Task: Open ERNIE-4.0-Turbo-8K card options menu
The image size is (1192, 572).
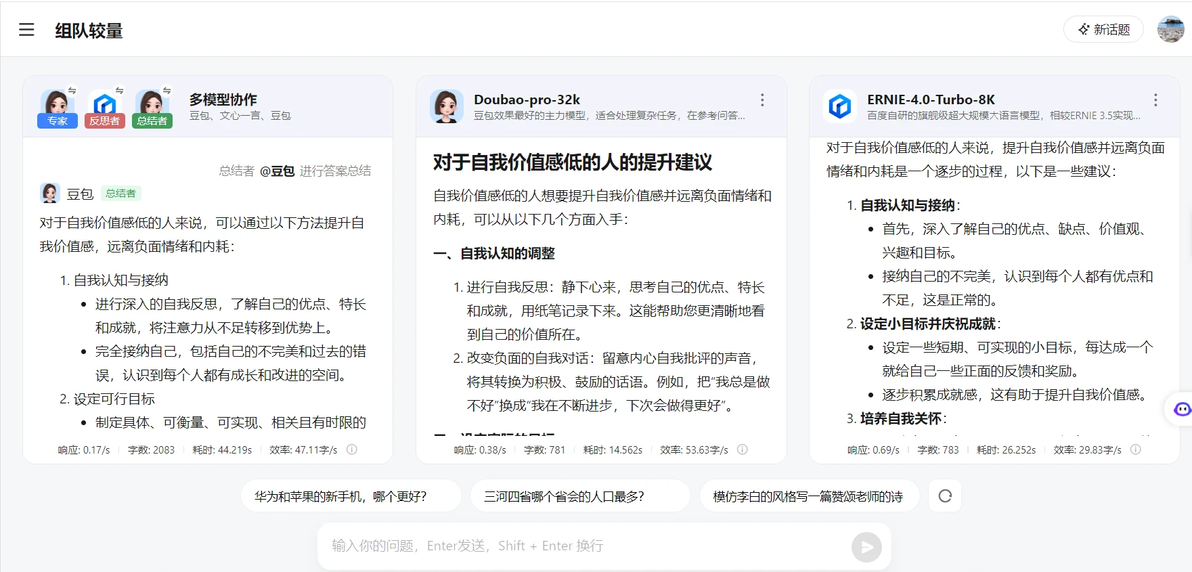Action: coord(1156,100)
